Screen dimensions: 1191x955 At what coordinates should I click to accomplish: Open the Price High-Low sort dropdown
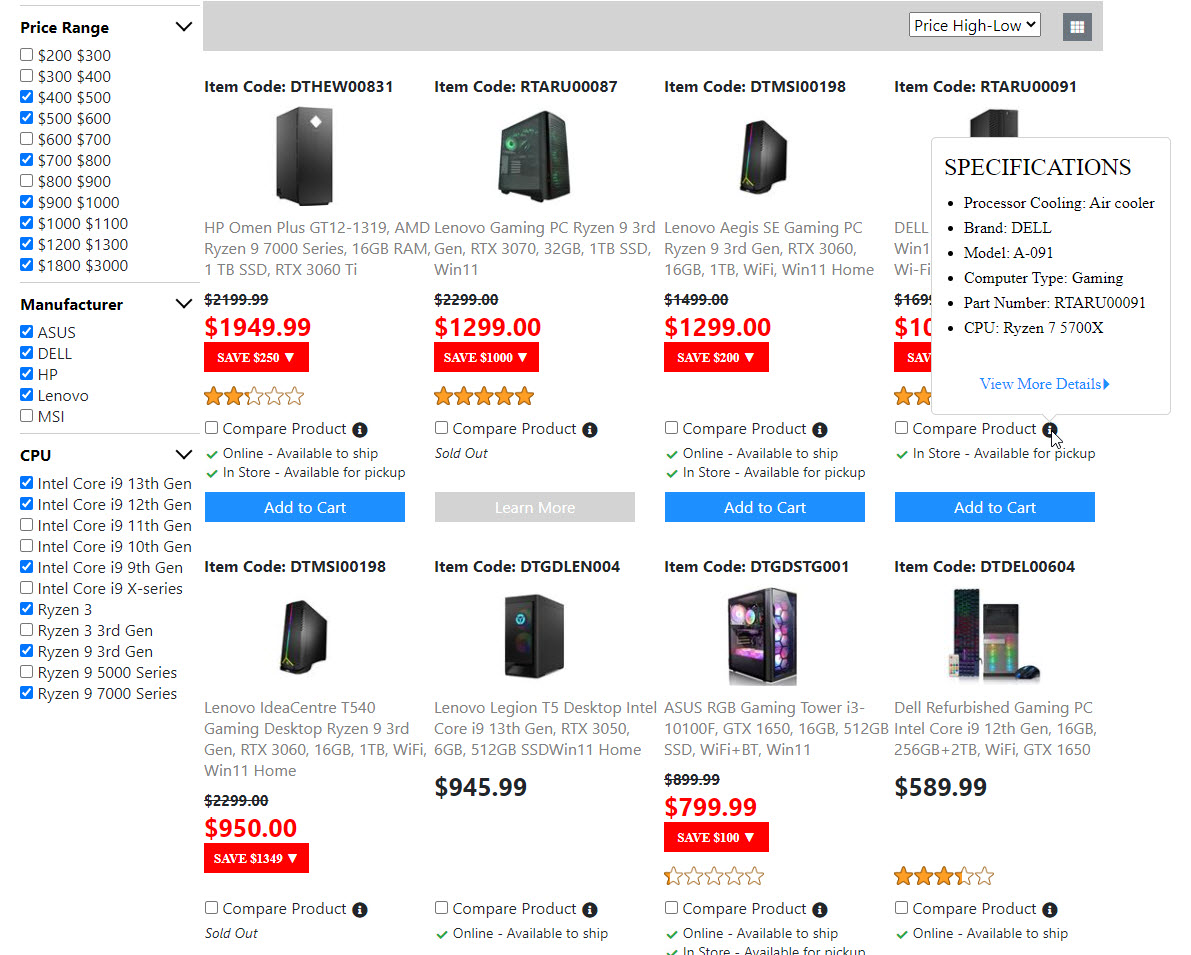tap(974, 26)
